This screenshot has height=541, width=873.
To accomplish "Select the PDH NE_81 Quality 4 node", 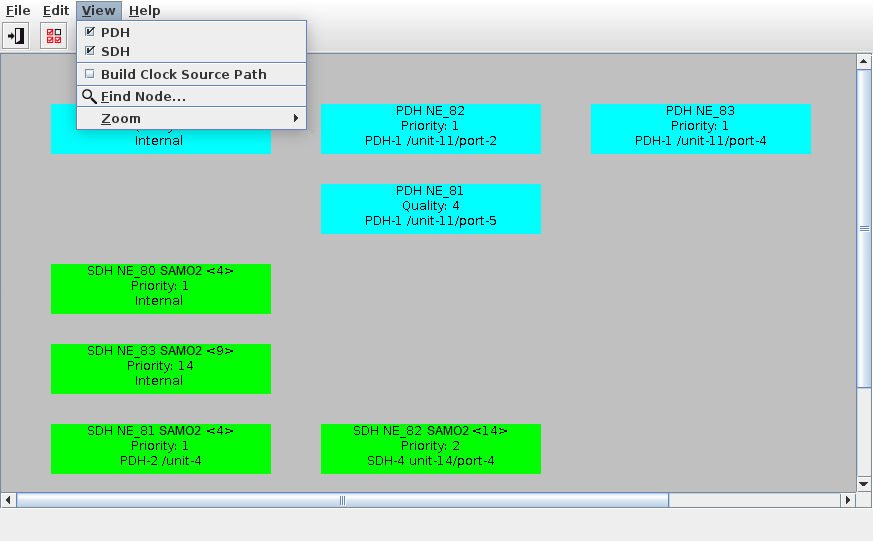I will (x=431, y=208).
